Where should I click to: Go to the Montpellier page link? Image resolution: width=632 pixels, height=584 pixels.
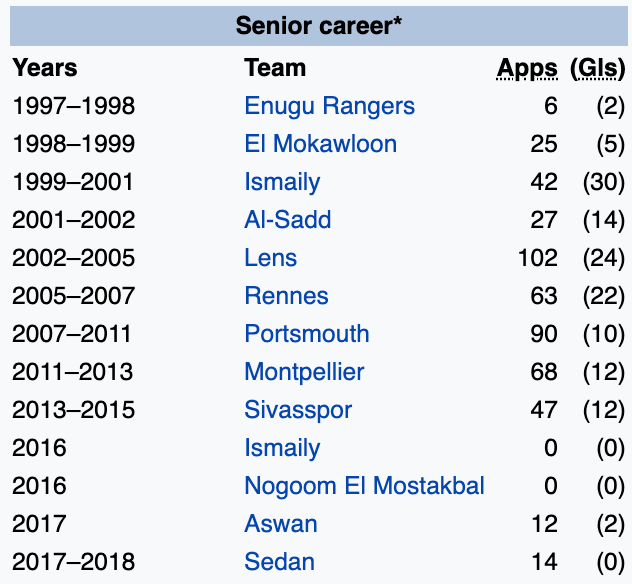pos(304,372)
